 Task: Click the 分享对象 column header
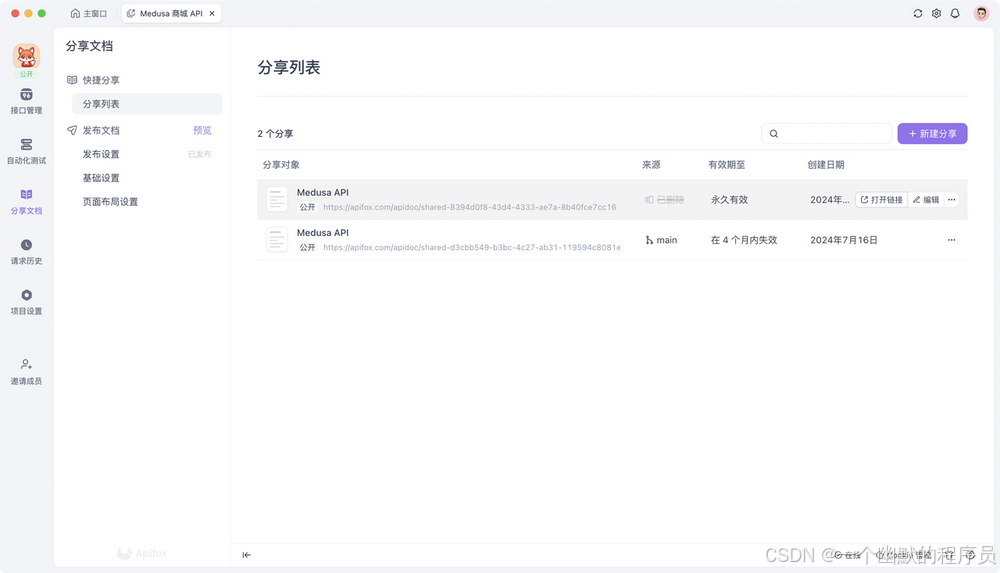tap(281, 165)
